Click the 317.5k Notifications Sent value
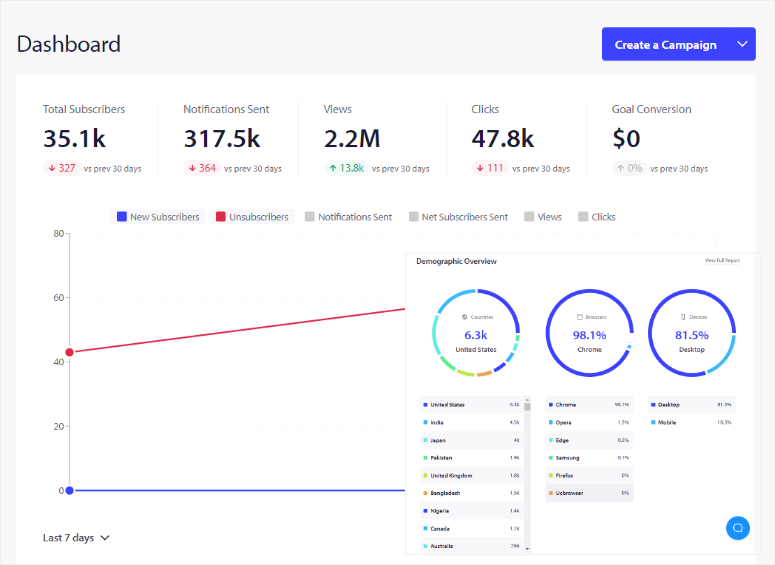Viewport: 775px width, 565px height. click(221, 138)
